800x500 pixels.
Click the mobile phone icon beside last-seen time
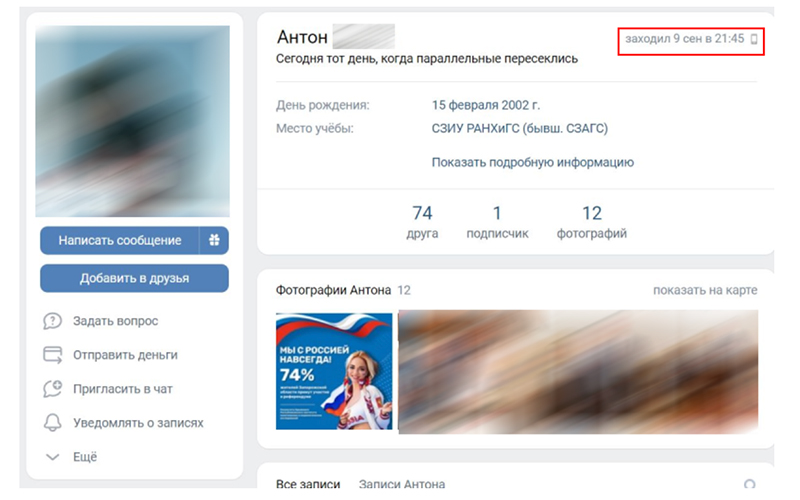[x=754, y=39]
